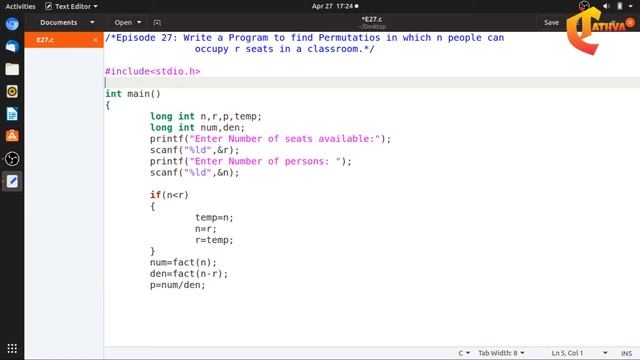Toggle the INS insert mode indicator

tap(627, 353)
